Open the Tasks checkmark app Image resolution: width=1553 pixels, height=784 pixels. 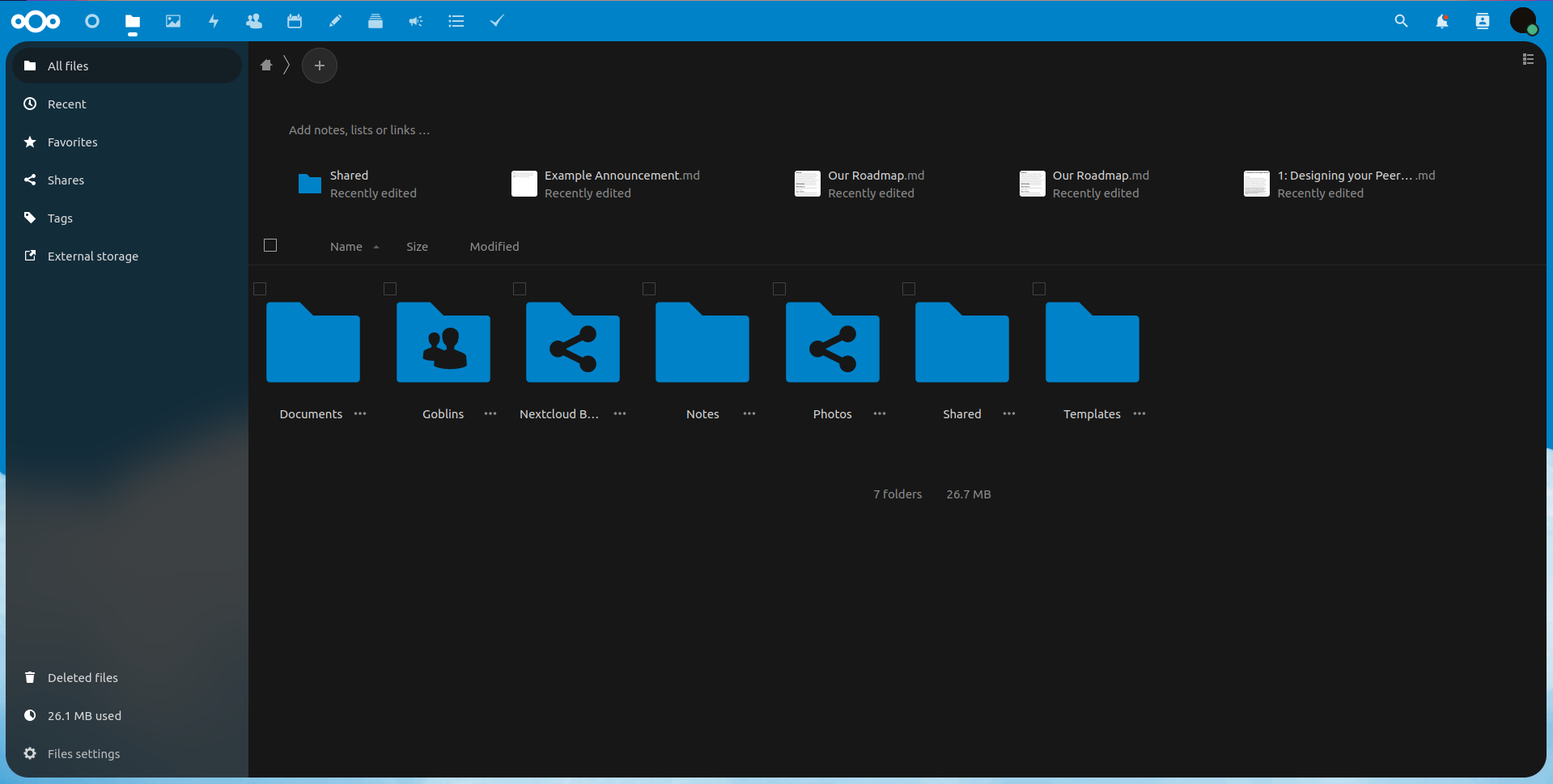(497, 21)
